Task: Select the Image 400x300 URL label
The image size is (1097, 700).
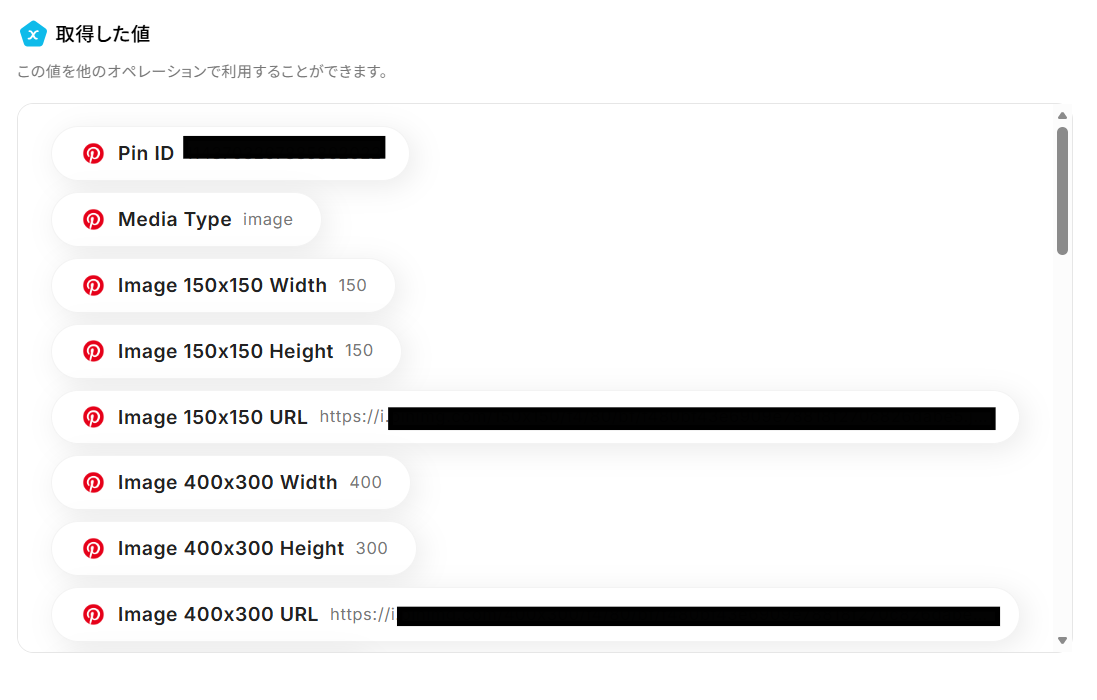Action: tap(218, 615)
